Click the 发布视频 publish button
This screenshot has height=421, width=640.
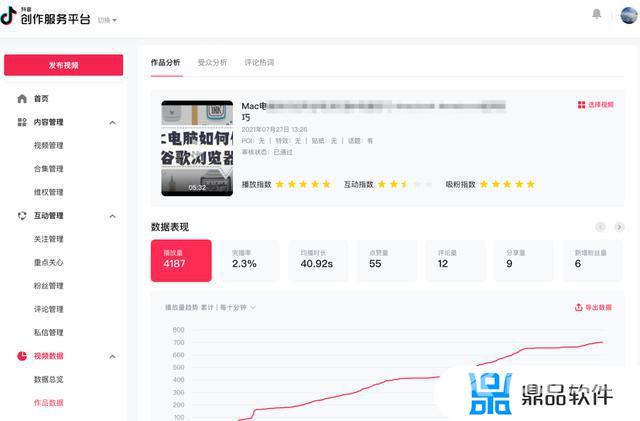point(63,65)
